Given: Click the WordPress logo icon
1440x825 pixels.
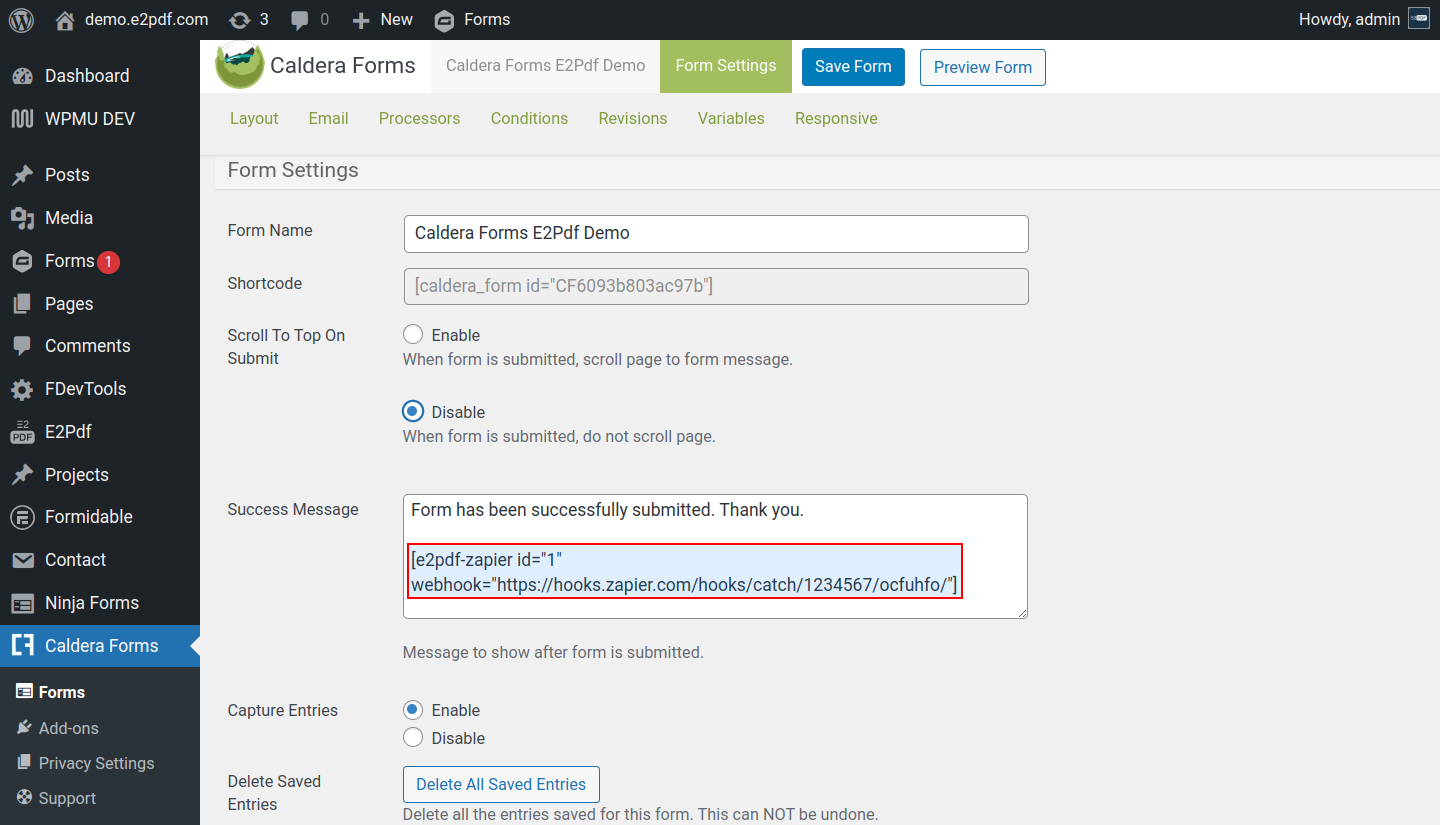Looking at the screenshot, I should tap(21, 20).
